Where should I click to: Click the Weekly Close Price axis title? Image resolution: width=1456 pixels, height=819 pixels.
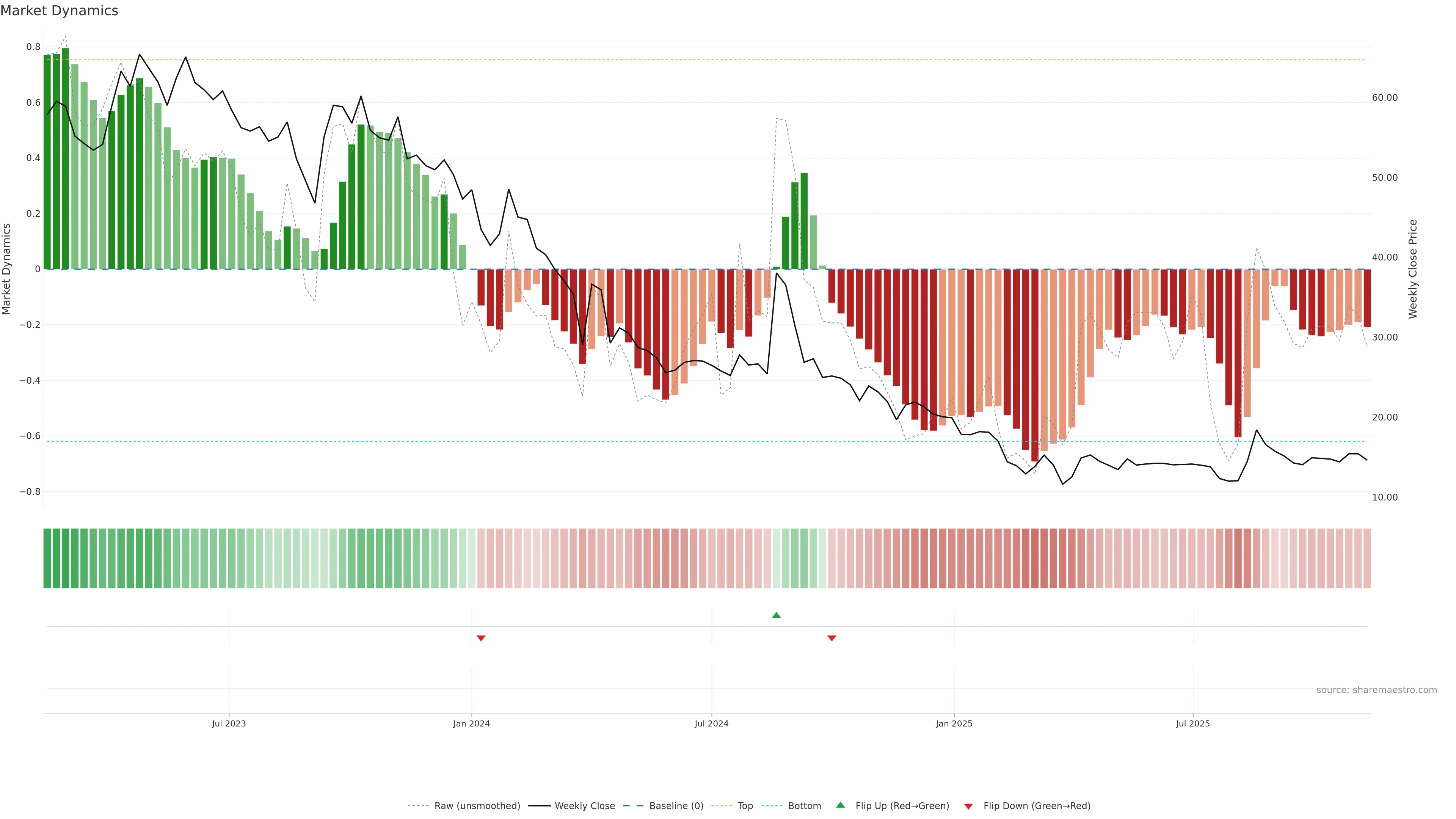click(x=1413, y=269)
